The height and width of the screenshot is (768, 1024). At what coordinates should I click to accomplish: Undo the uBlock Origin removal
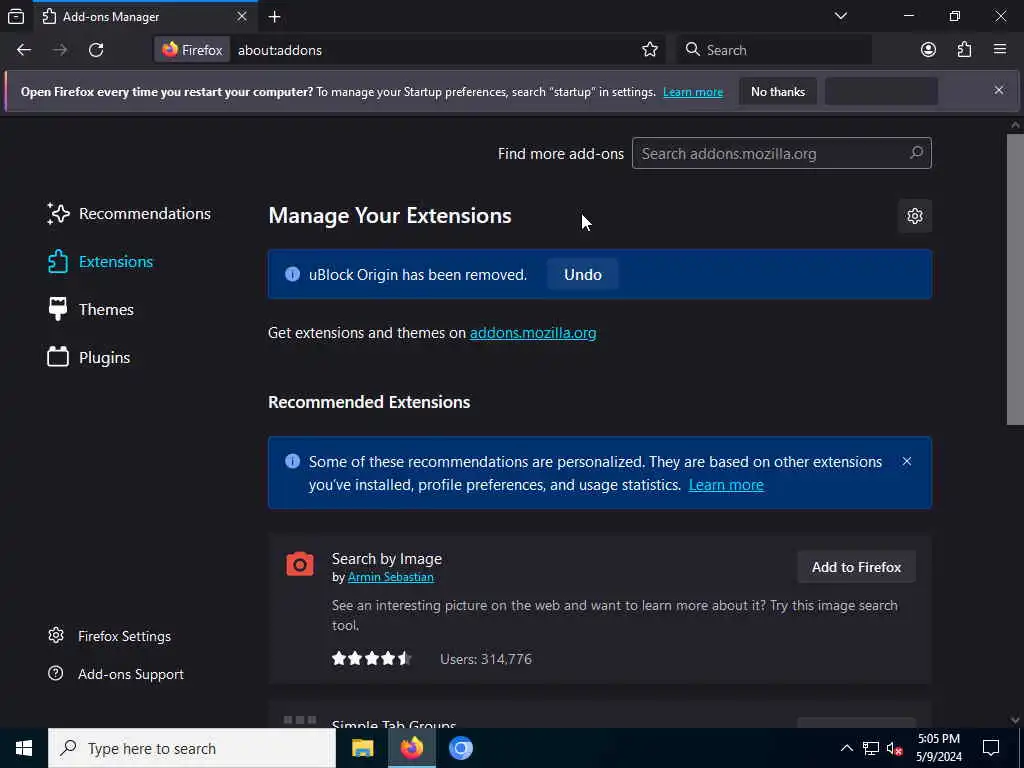tap(583, 274)
